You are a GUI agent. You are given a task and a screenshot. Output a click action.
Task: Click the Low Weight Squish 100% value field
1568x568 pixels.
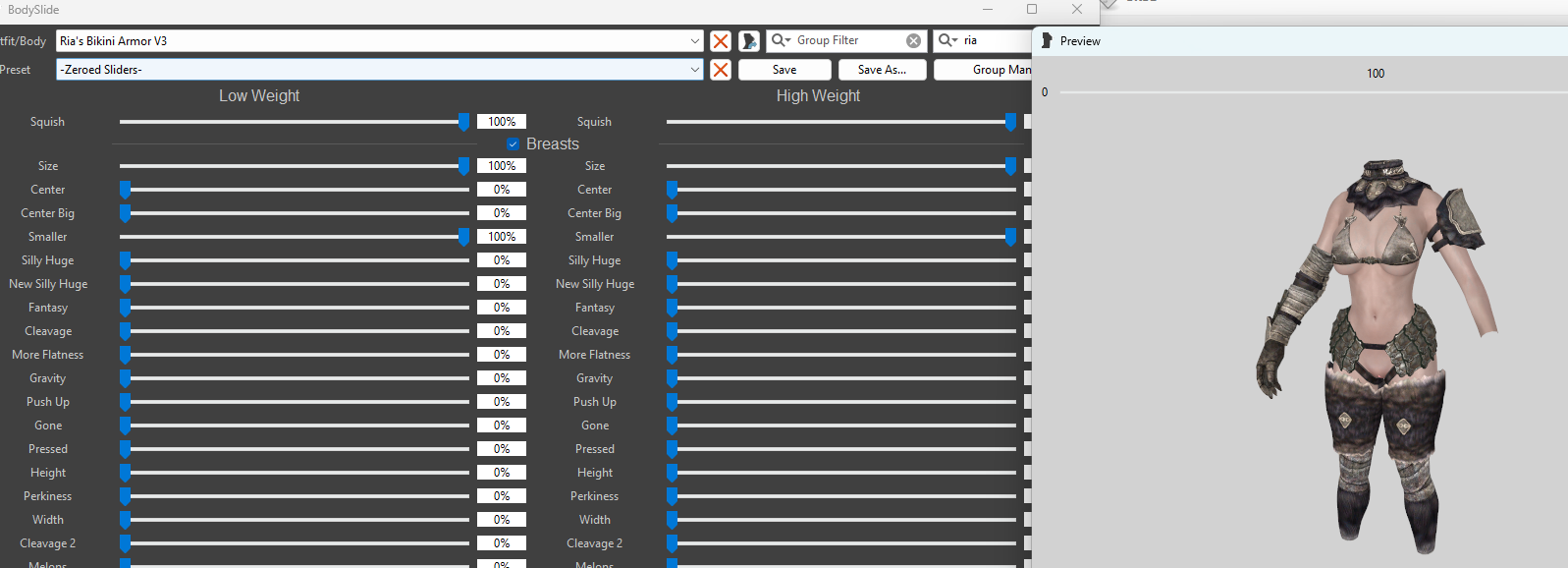(502, 122)
